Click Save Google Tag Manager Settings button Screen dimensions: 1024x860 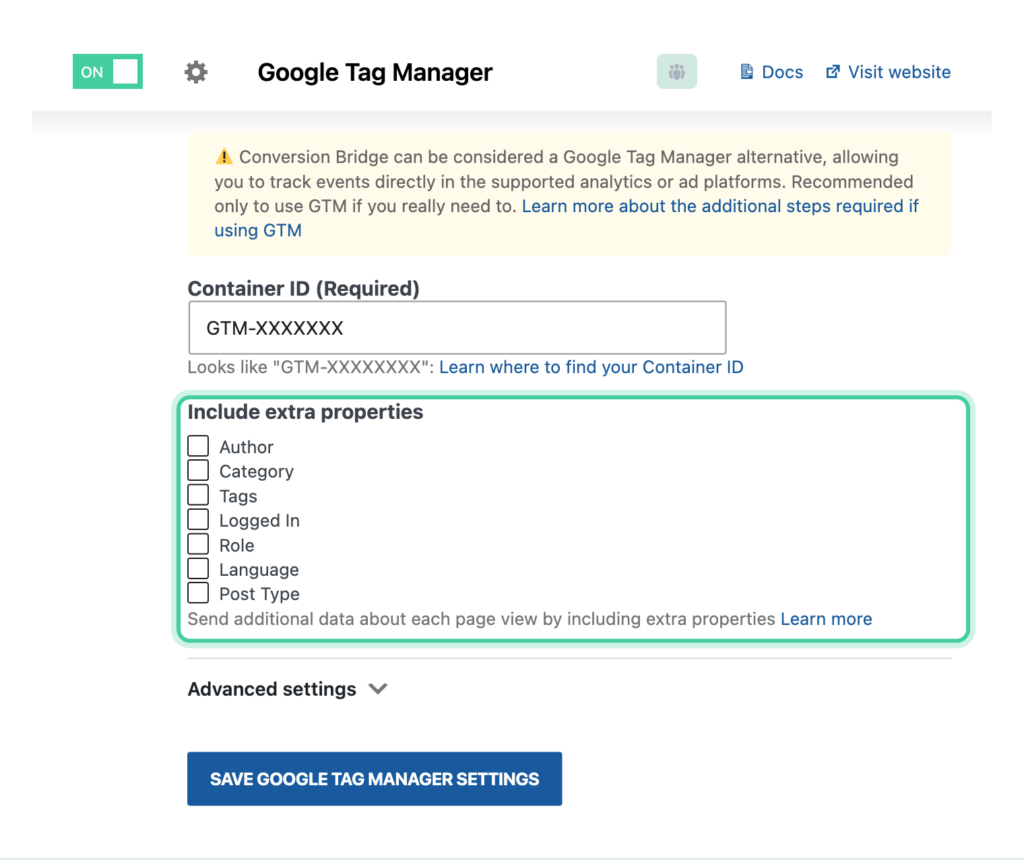click(x=374, y=778)
